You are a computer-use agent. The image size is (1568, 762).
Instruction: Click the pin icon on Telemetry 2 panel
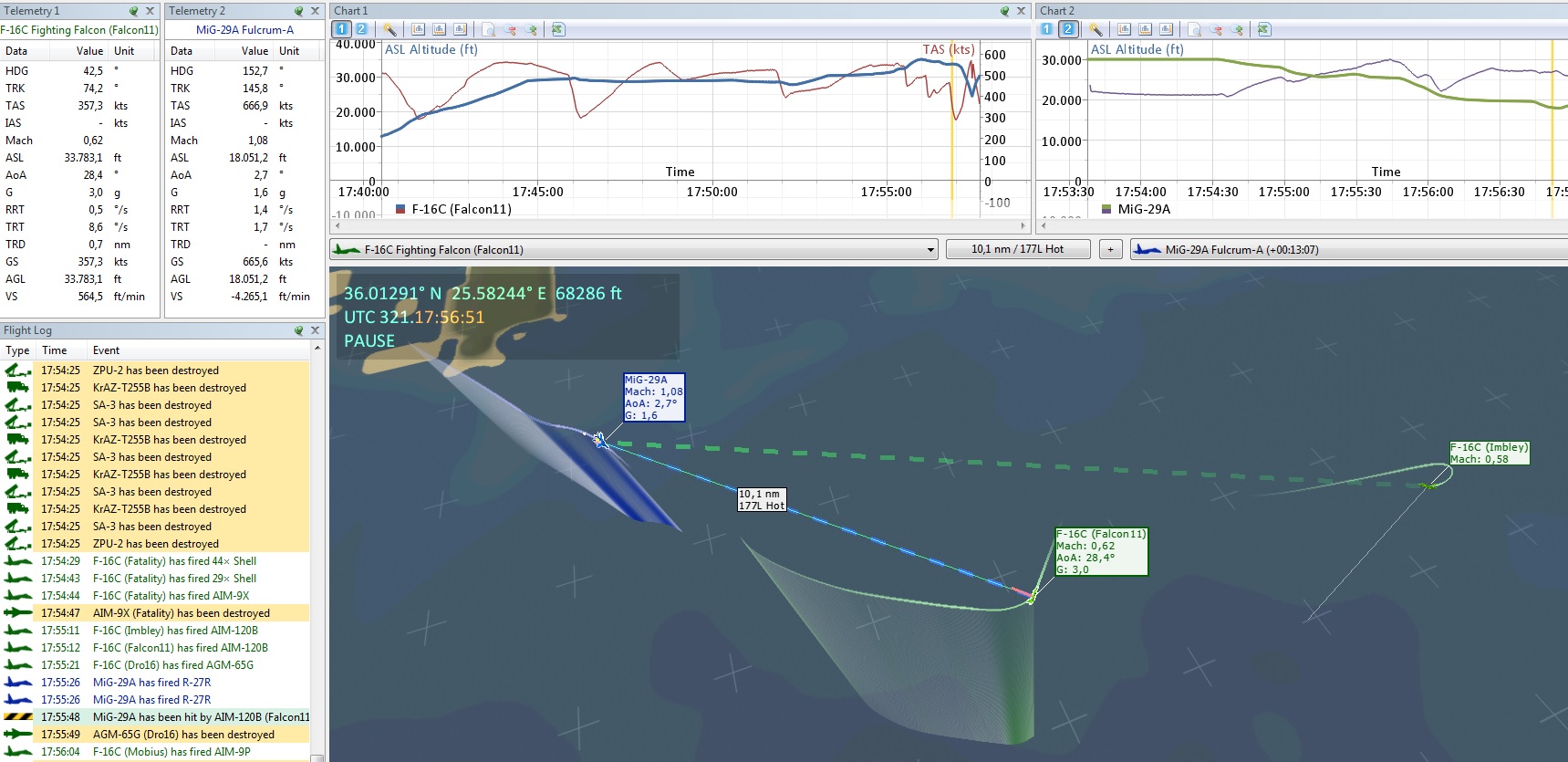click(298, 11)
